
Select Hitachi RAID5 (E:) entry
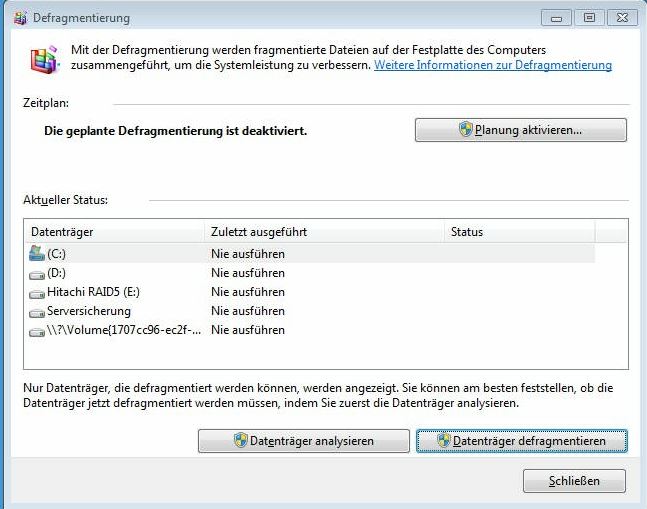(x=93, y=292)
